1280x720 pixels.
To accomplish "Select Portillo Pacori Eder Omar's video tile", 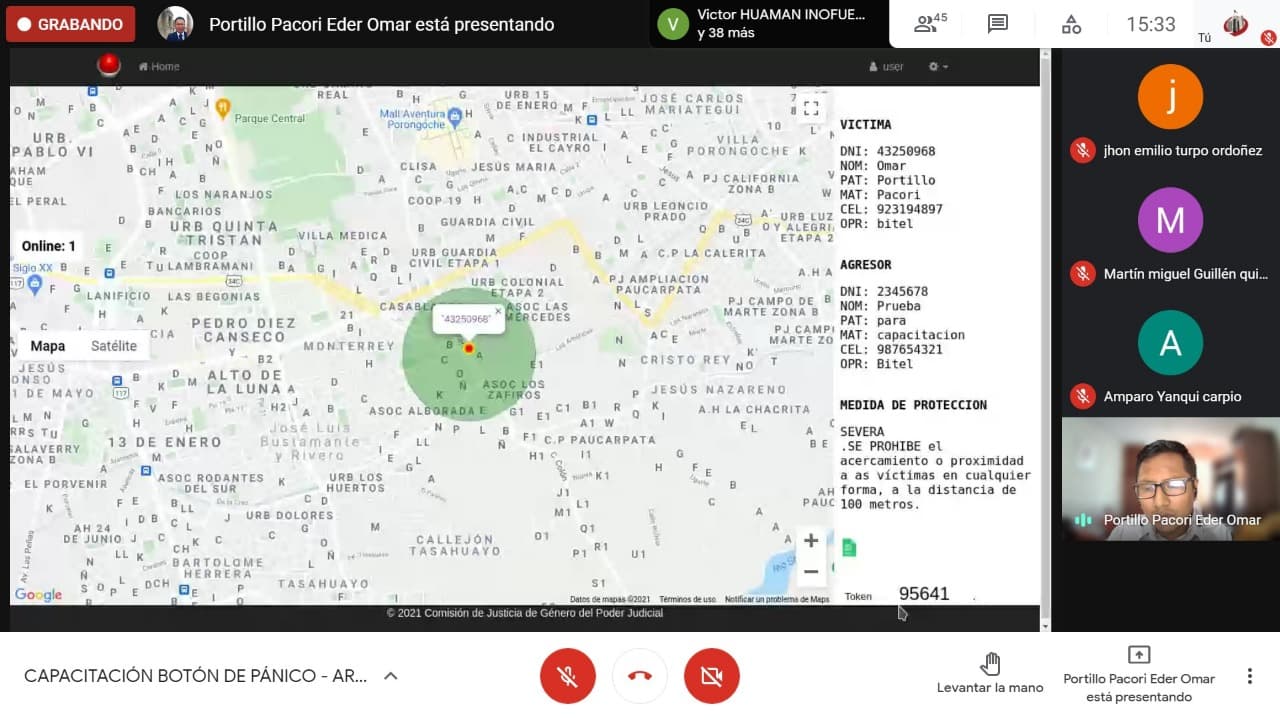I will 1171,479.
